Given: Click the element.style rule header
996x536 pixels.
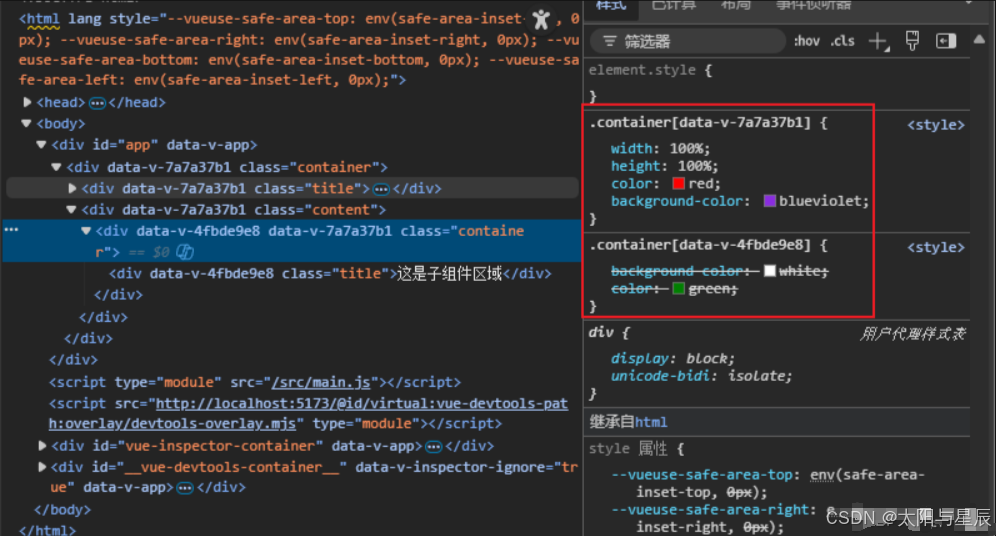Looking at the screenshot, I should tap(650, 70).
